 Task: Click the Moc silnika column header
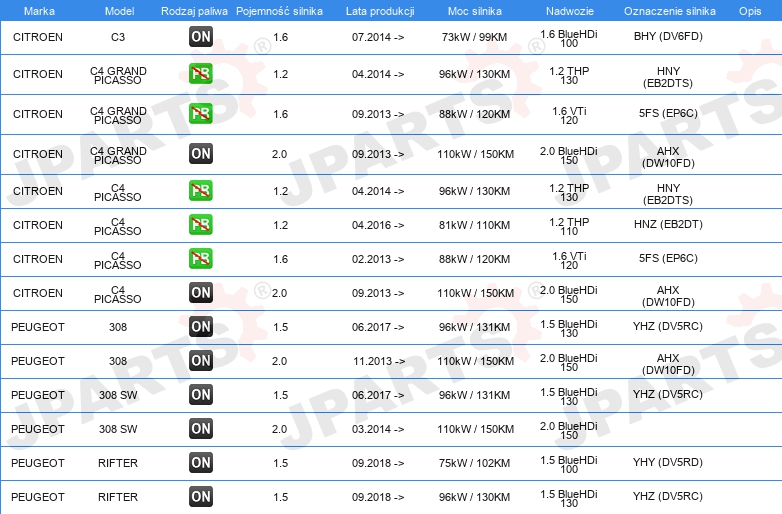click(x=475, y=11)
